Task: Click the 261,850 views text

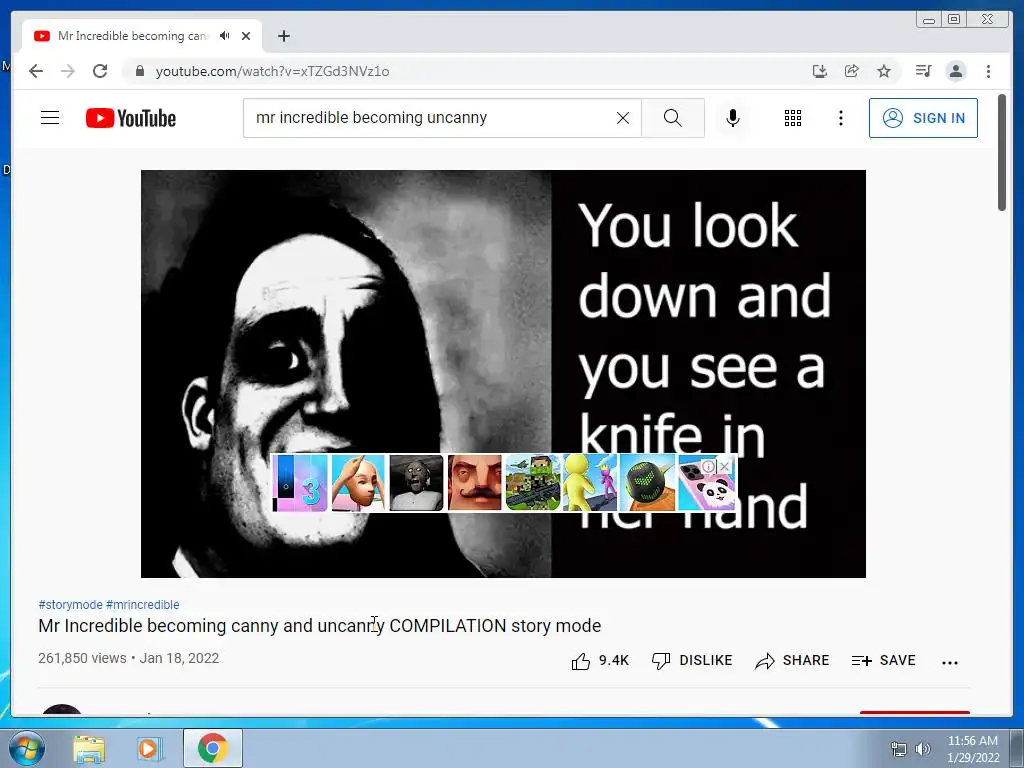Action: [x=82, y=658]
